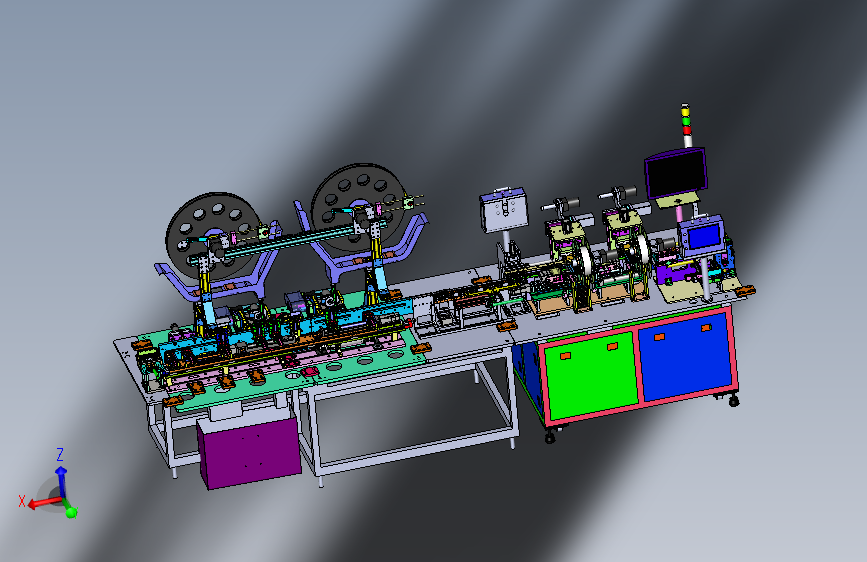Select the blue cabinet door panel
The image size is (867, 562).
(x=685, y=355)
